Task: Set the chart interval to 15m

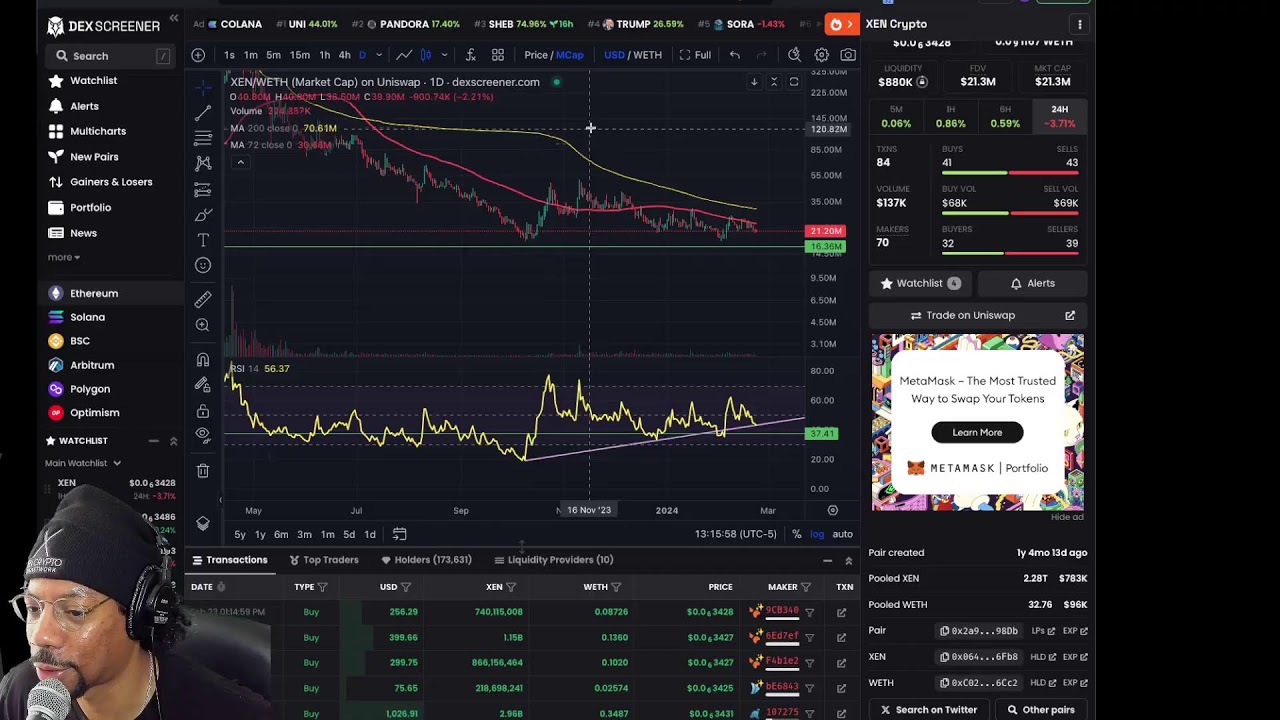Action: (x=299, y=55)
